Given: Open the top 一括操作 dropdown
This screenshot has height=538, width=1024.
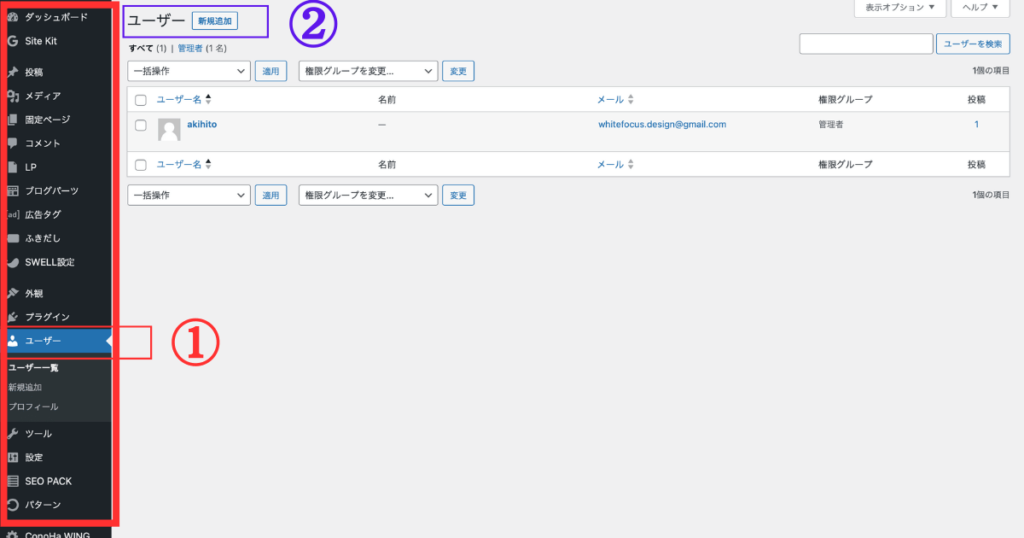Looking at the screenshot, I should tap(189, 71).
